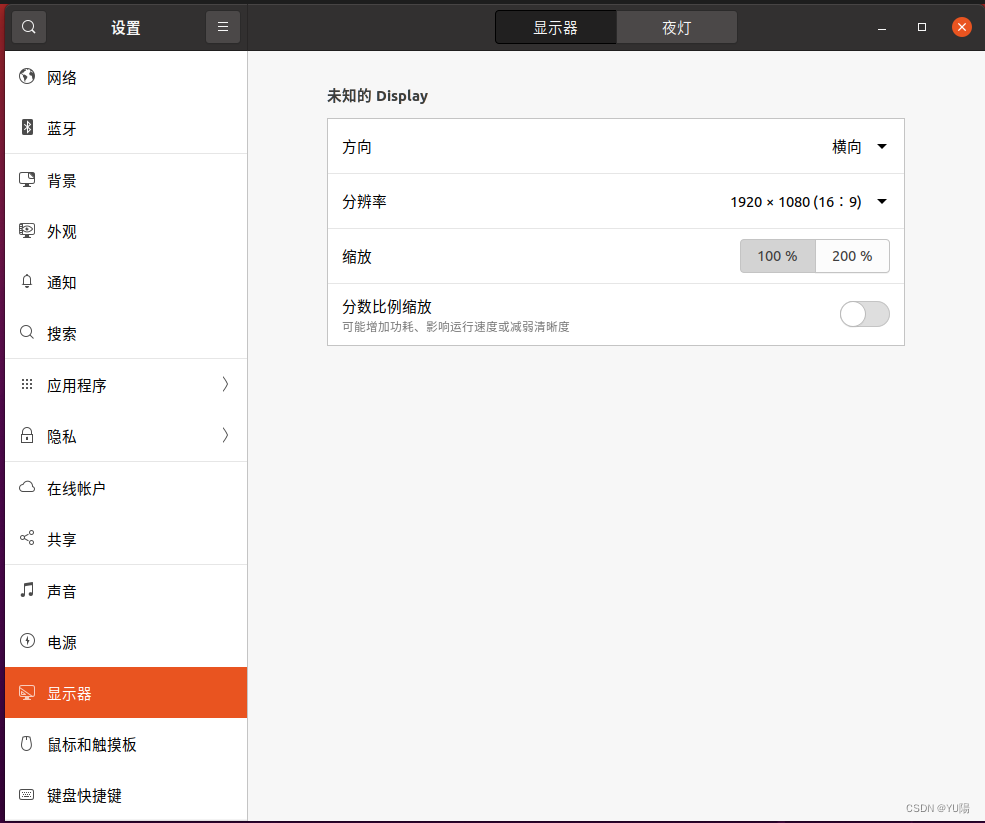The width and height of the screenshot is (985, 823).
Task: Click the monitor icon beside 背景
Action: click(x=27, y=180)
